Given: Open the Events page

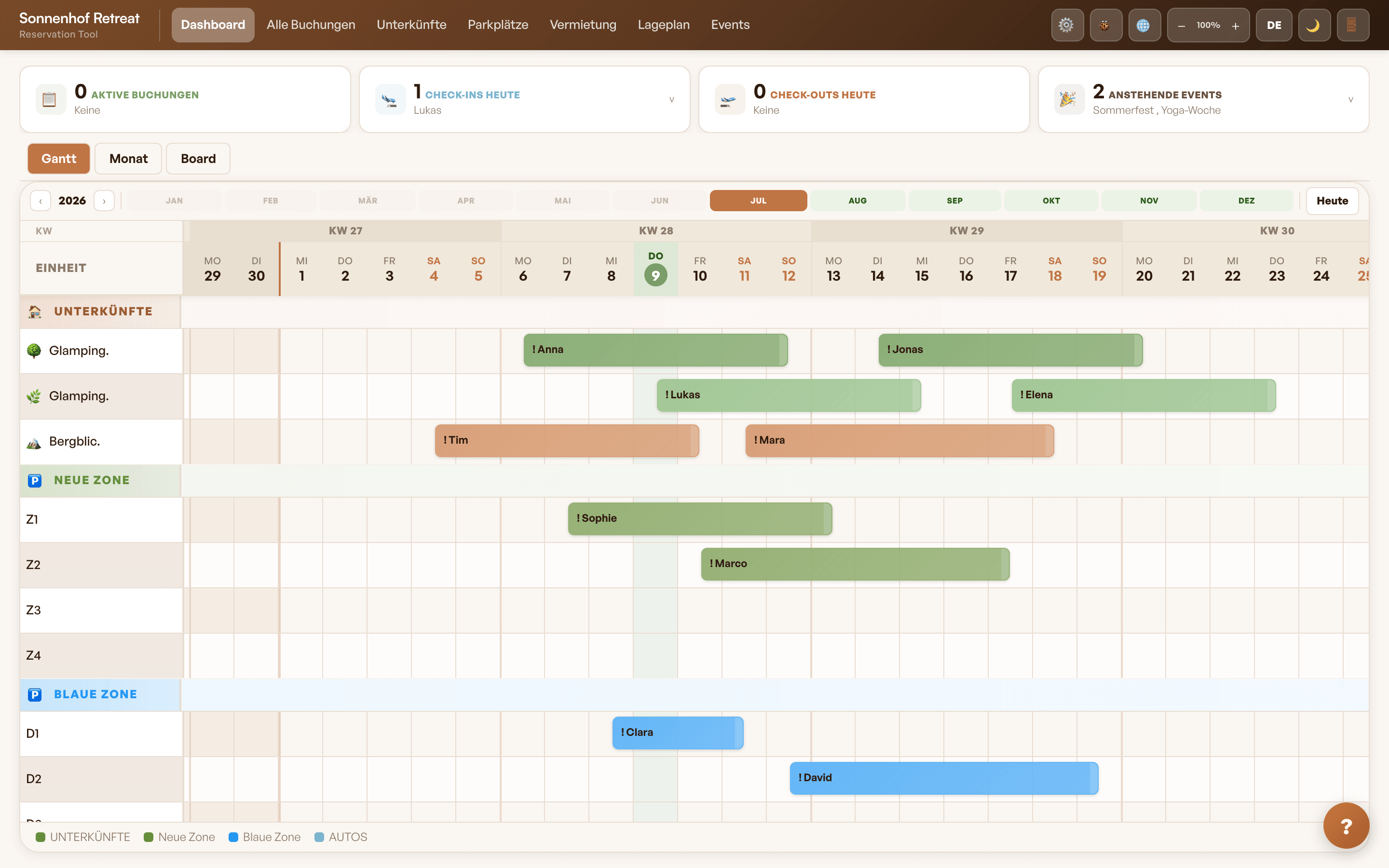Looking at the screenshot, I should pos(730,25).
